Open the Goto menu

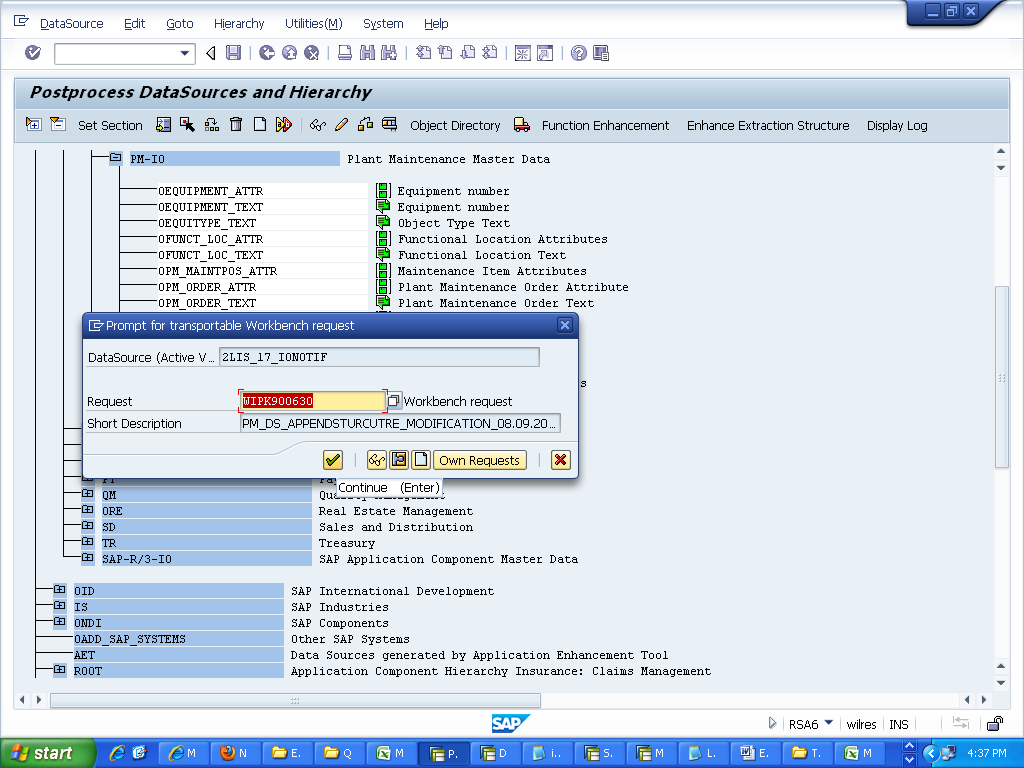pos(180,24)
